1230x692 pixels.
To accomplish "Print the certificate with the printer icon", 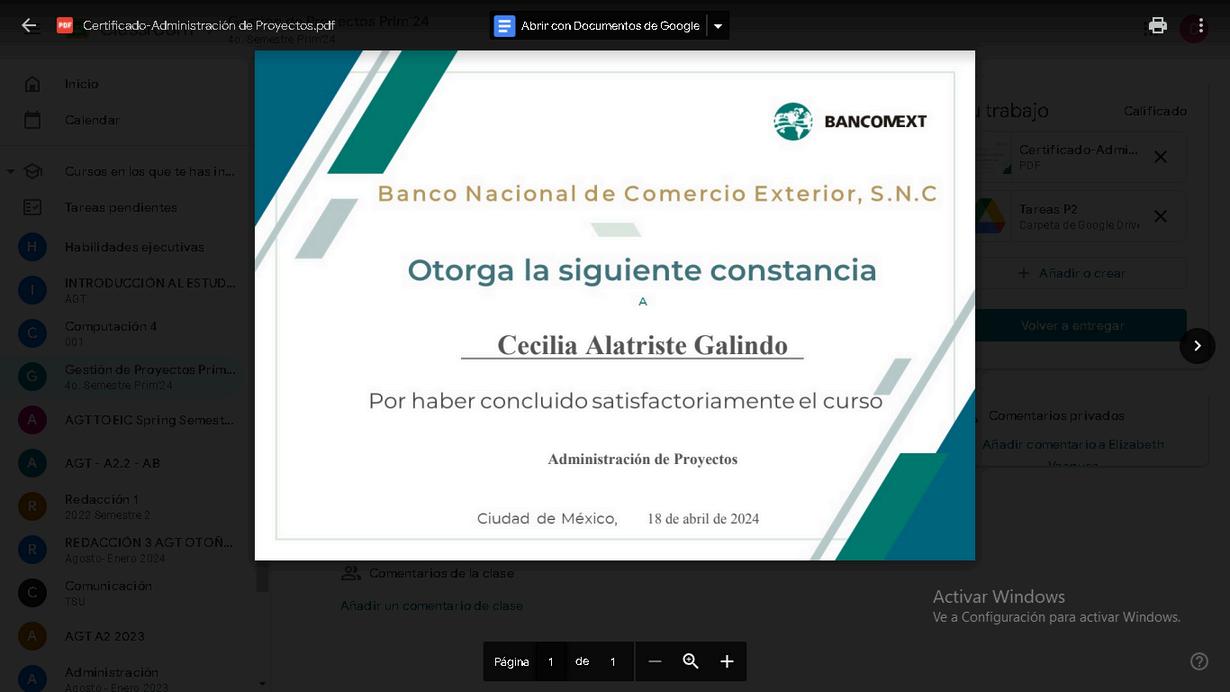I will click(1157, 26).
